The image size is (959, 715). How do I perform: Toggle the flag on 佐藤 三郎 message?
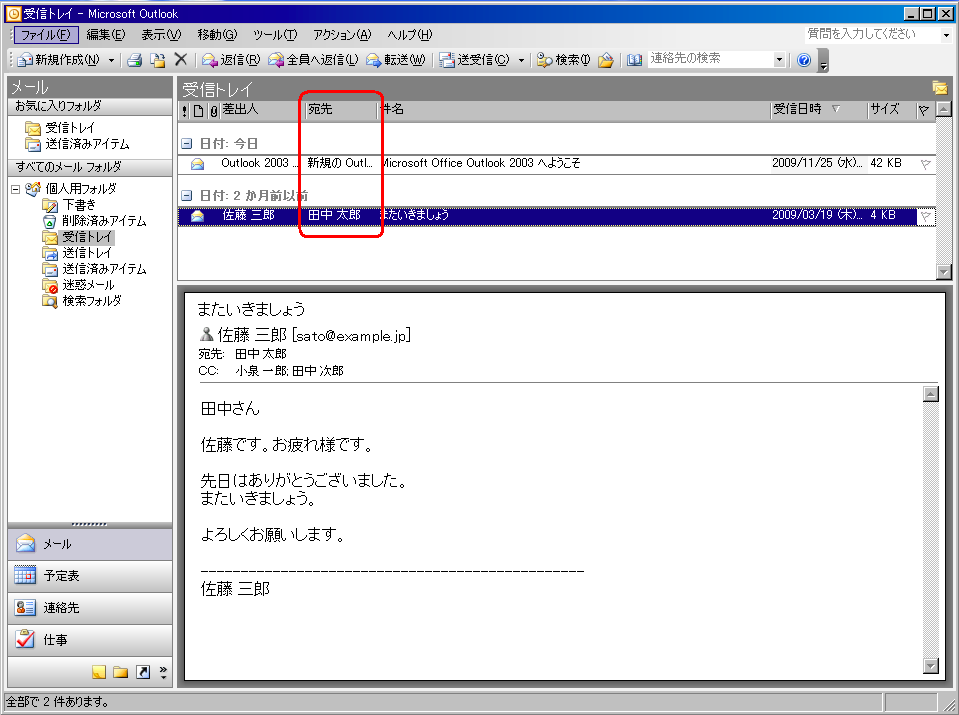click(x=925, y=216)
